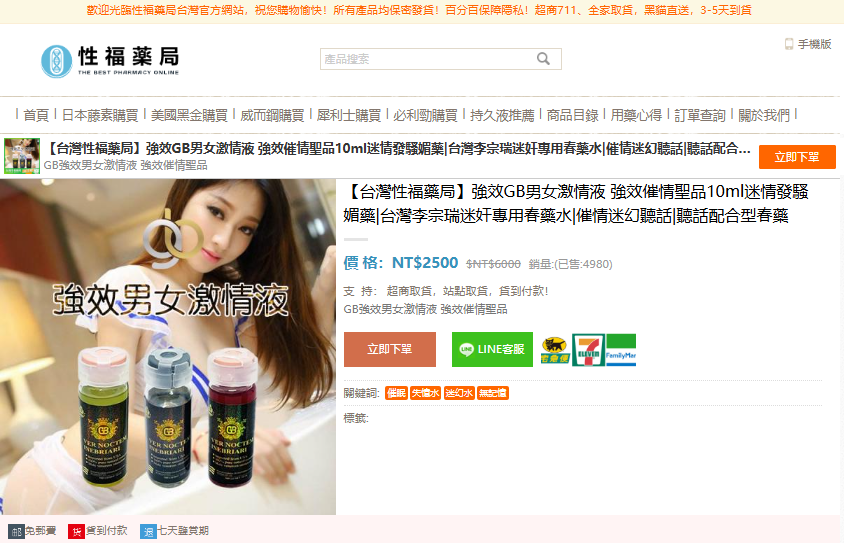The width and height of the screenshot is (844, 543).
Task: Open the 關於我們 about us page
Action: click(764, 115)
